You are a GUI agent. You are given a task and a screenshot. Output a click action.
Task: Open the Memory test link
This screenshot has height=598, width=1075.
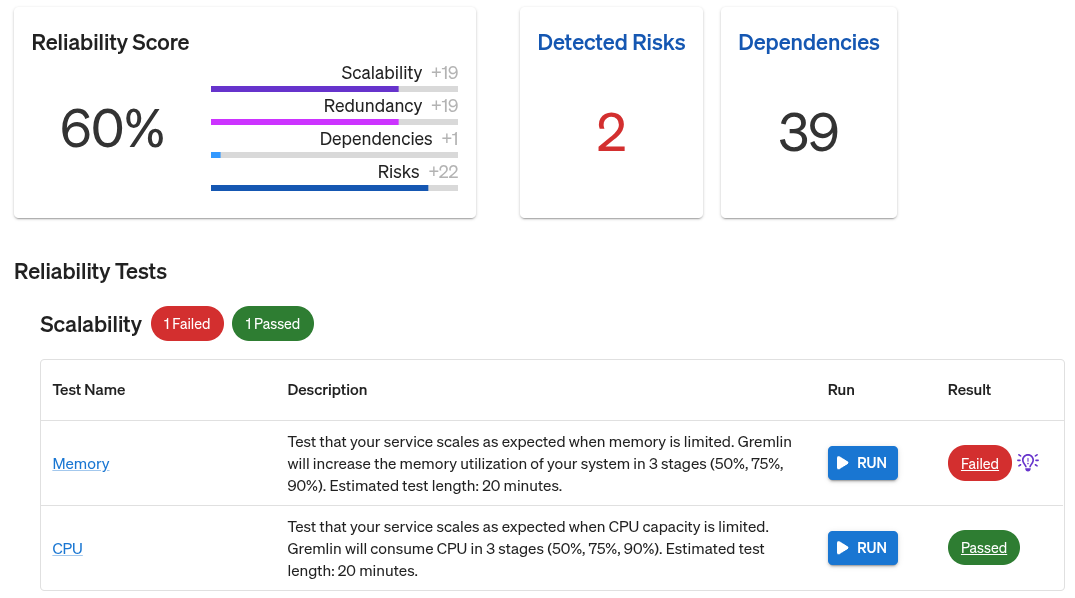click(81, 464)
